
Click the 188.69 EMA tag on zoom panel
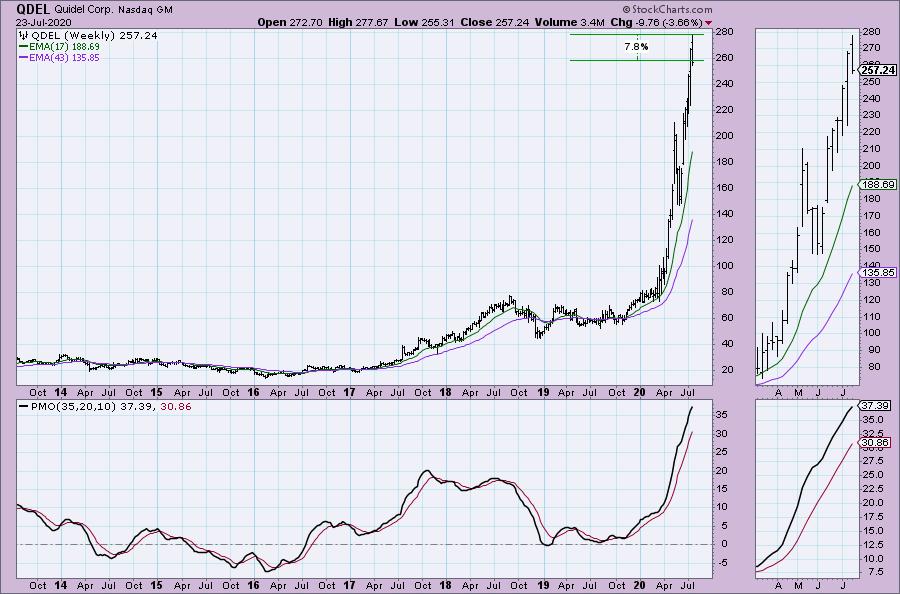click(878, 184)
